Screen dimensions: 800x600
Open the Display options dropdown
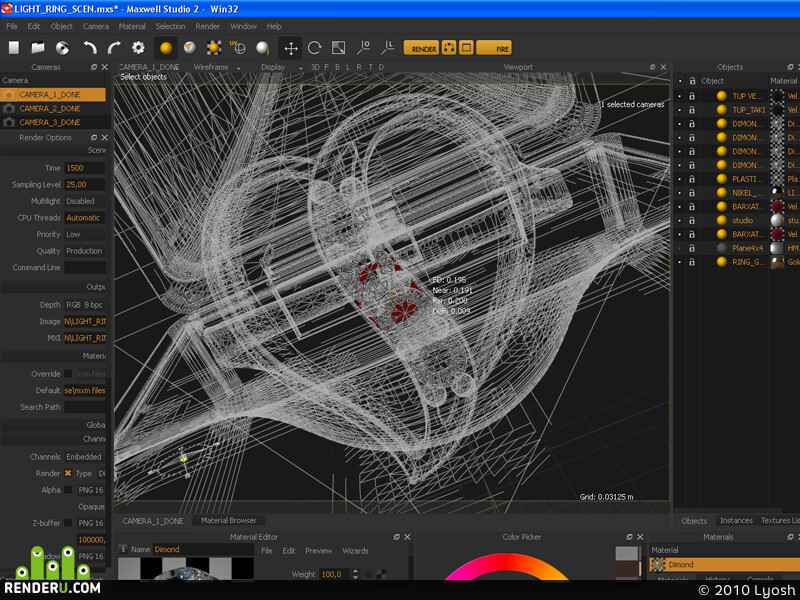click(281, 67)
